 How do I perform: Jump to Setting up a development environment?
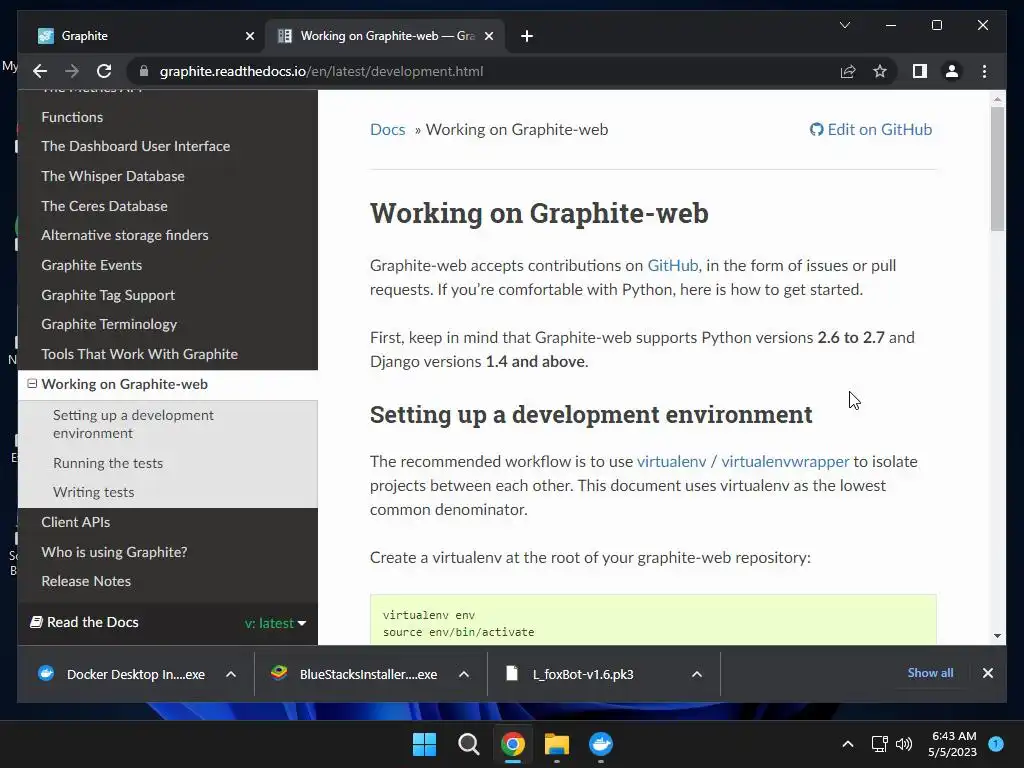tap(133, 424)
